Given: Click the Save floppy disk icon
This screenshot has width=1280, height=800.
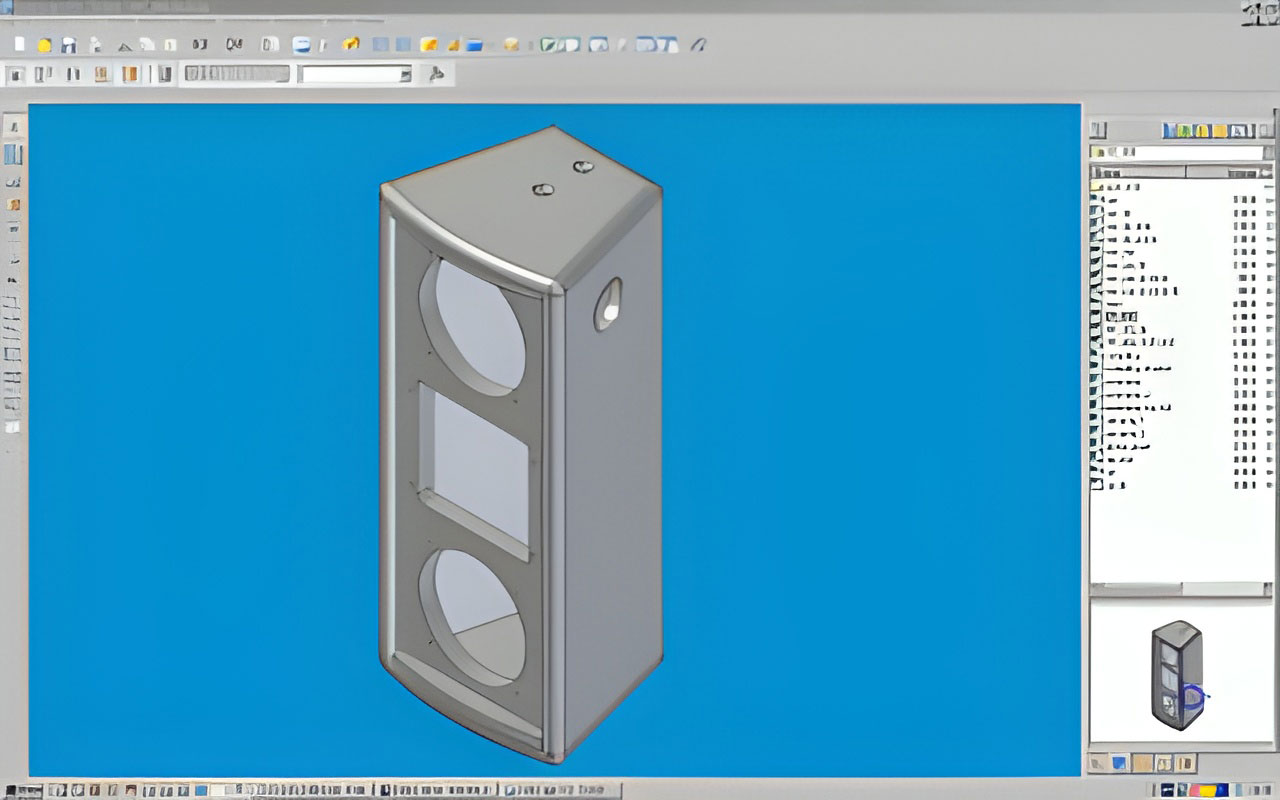Looking at the screenshot, I should click(68, 44).
